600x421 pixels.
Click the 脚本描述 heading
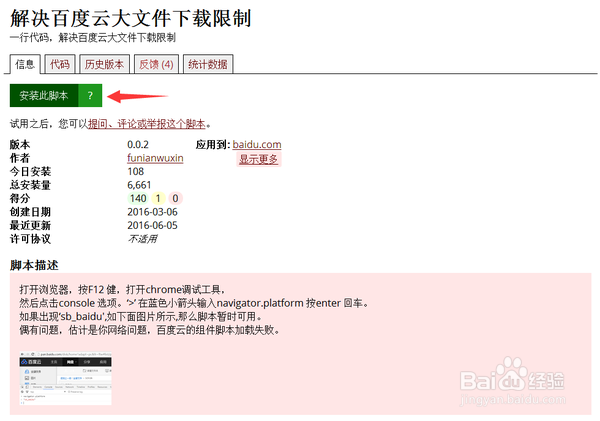[34, 265]
